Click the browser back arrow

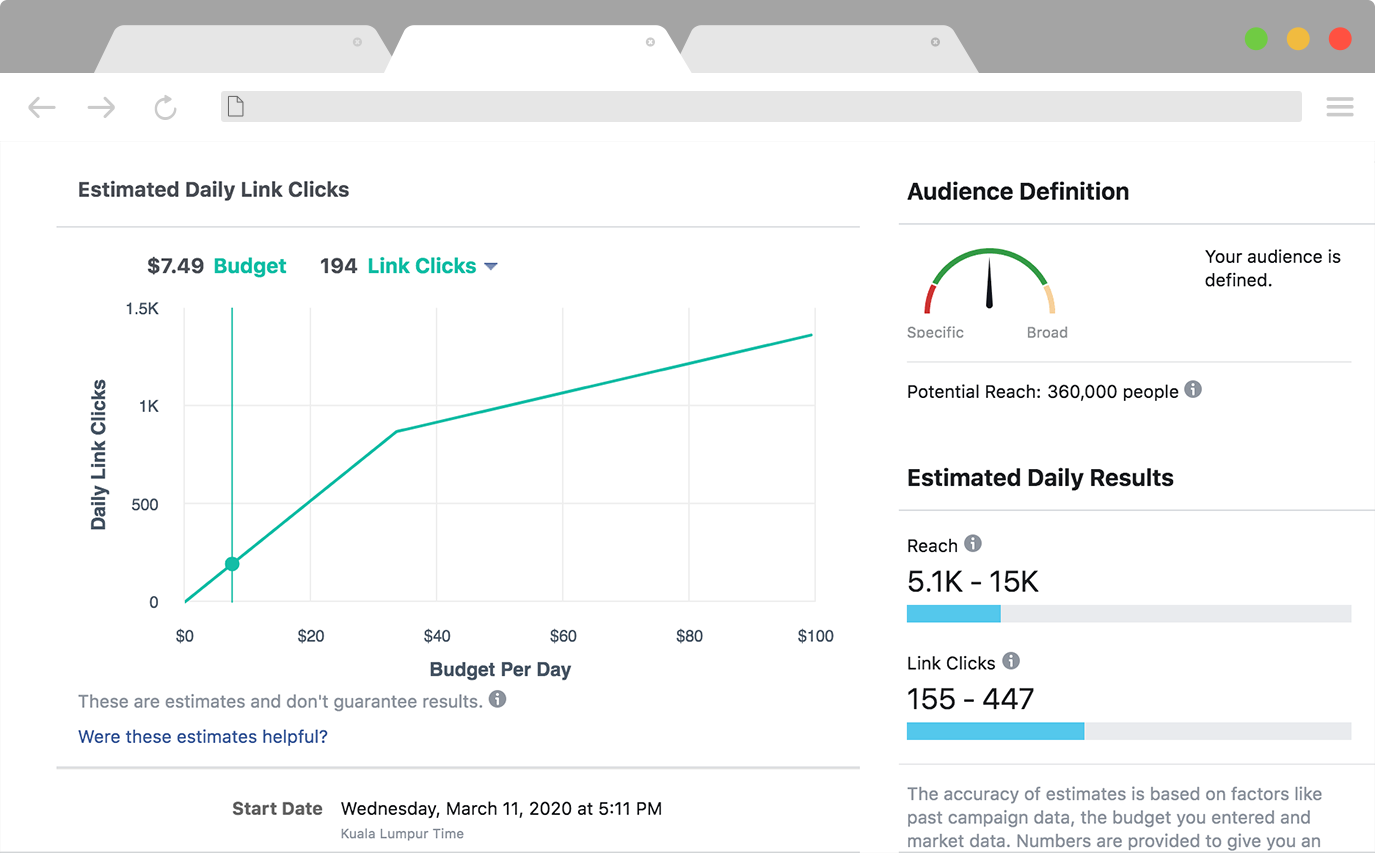click(x=41, y=107)
